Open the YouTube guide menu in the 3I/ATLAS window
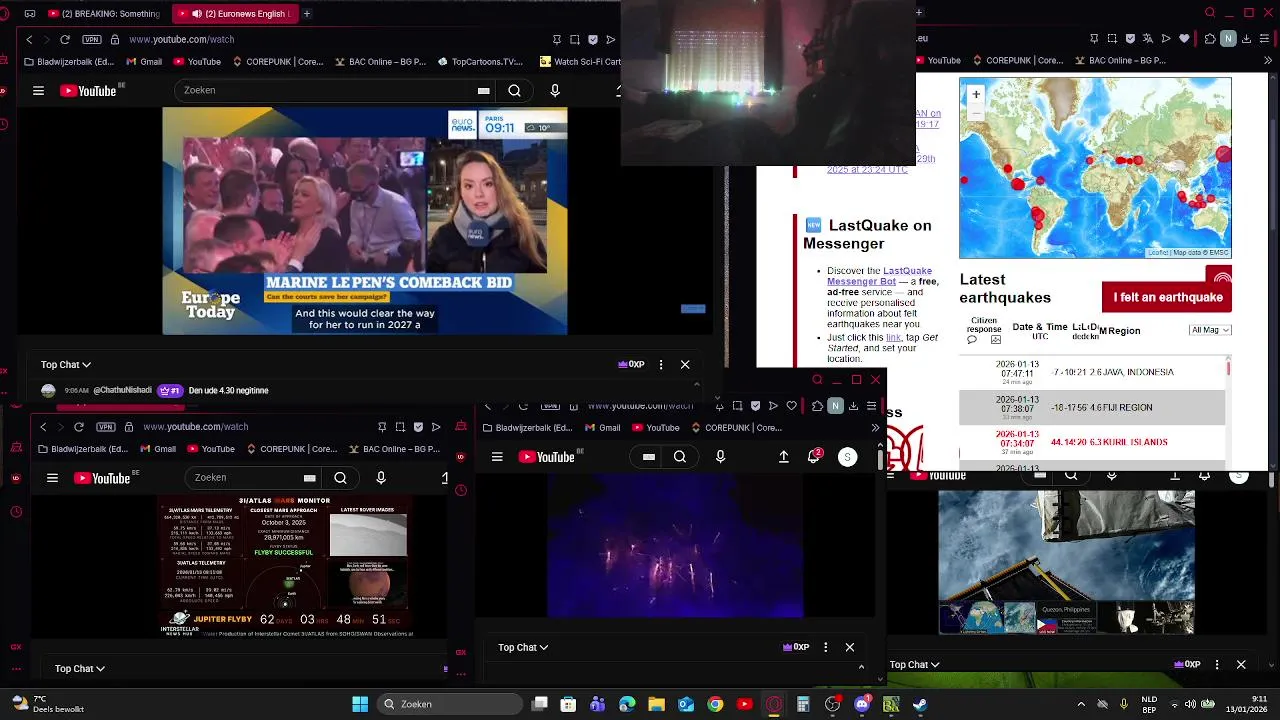1280x720 pixels. (52, 478)
